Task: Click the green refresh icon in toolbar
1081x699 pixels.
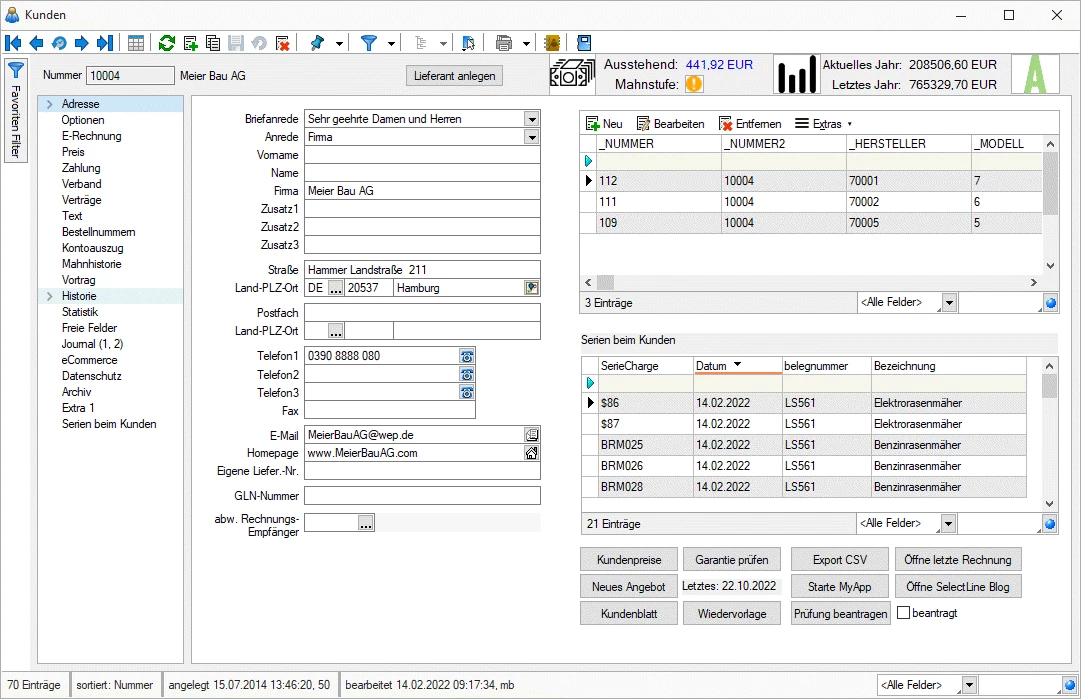Action: pyautogui.click(x=167, y=43)
